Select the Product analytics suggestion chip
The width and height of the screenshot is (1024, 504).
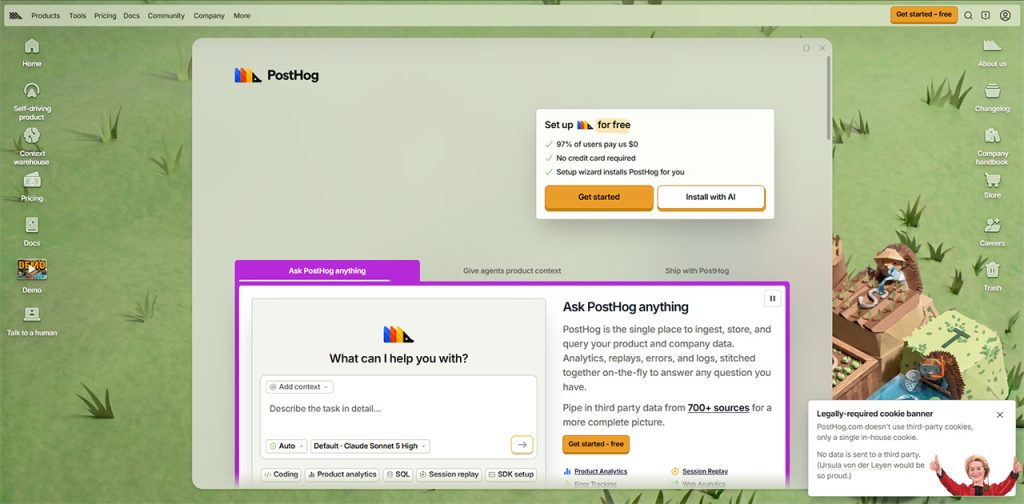(x=342, y=475)
